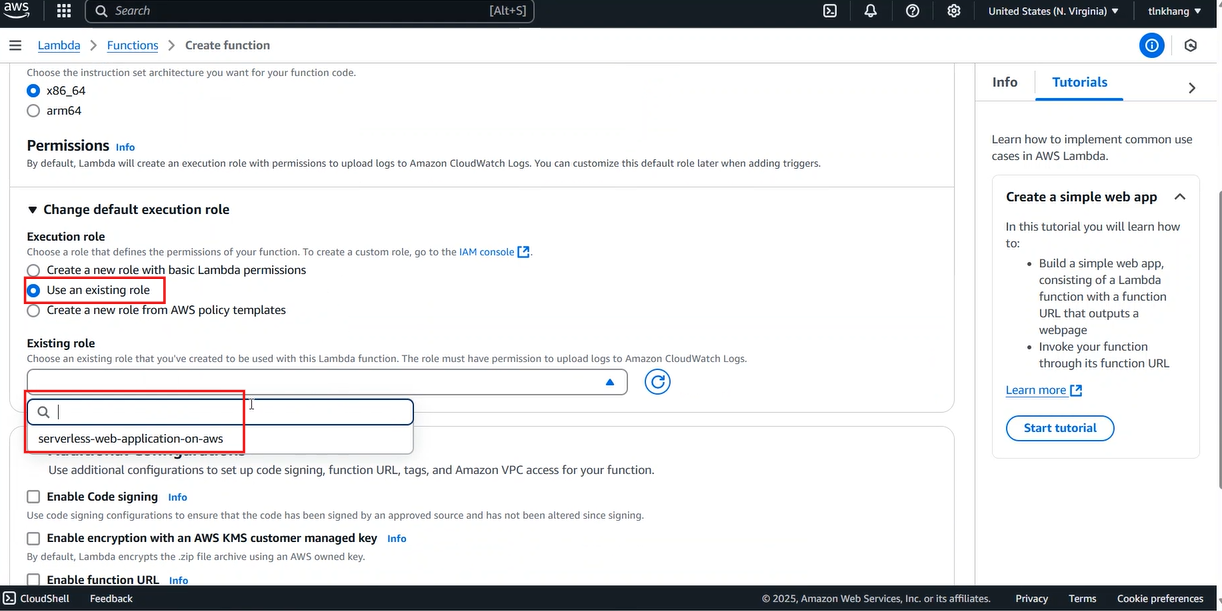
Task: Choose Create a new role with basic Lambda permissions
Action: (33, 270)
